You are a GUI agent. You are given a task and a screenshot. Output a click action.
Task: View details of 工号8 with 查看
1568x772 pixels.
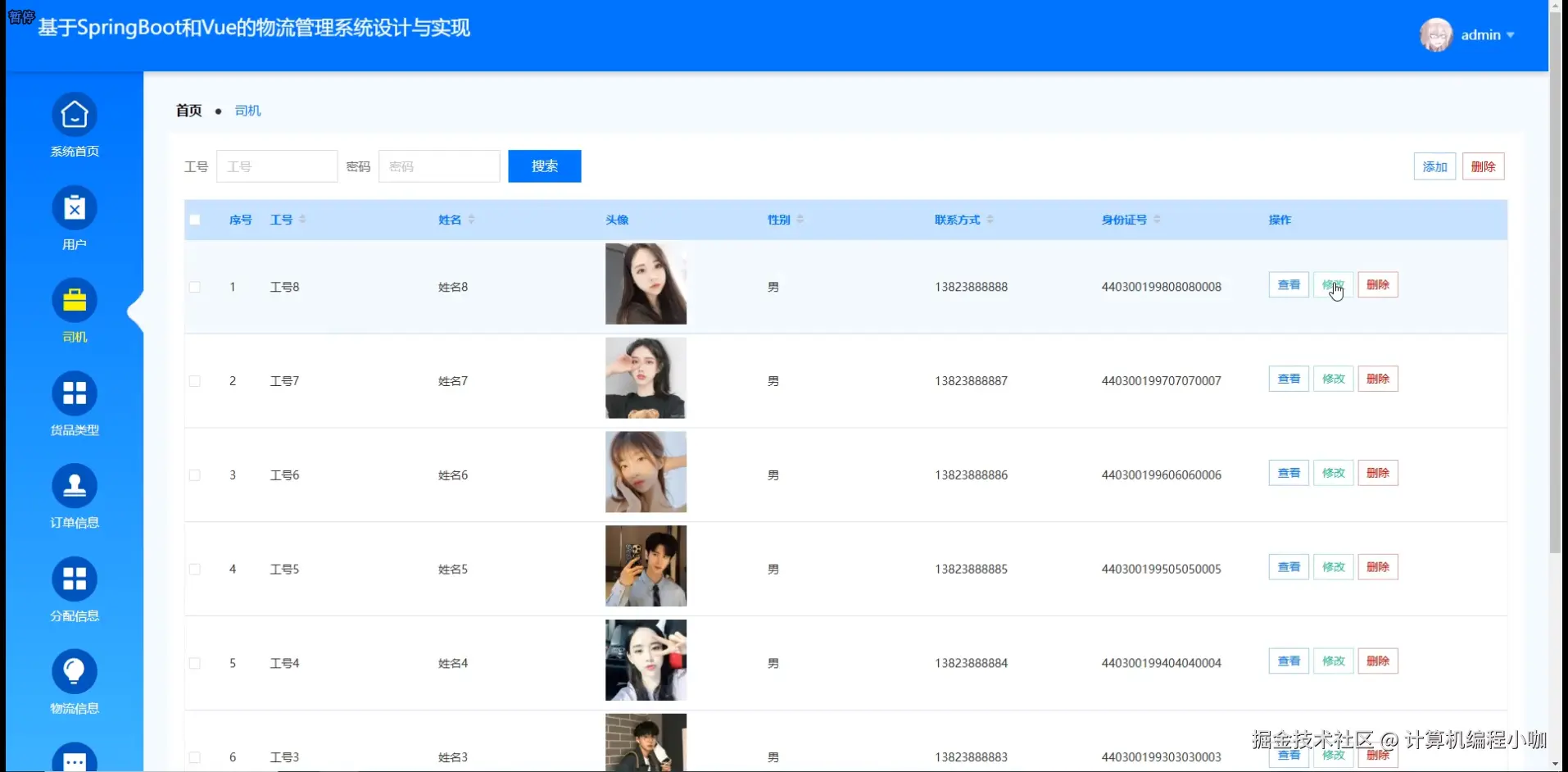[1289, 285]
